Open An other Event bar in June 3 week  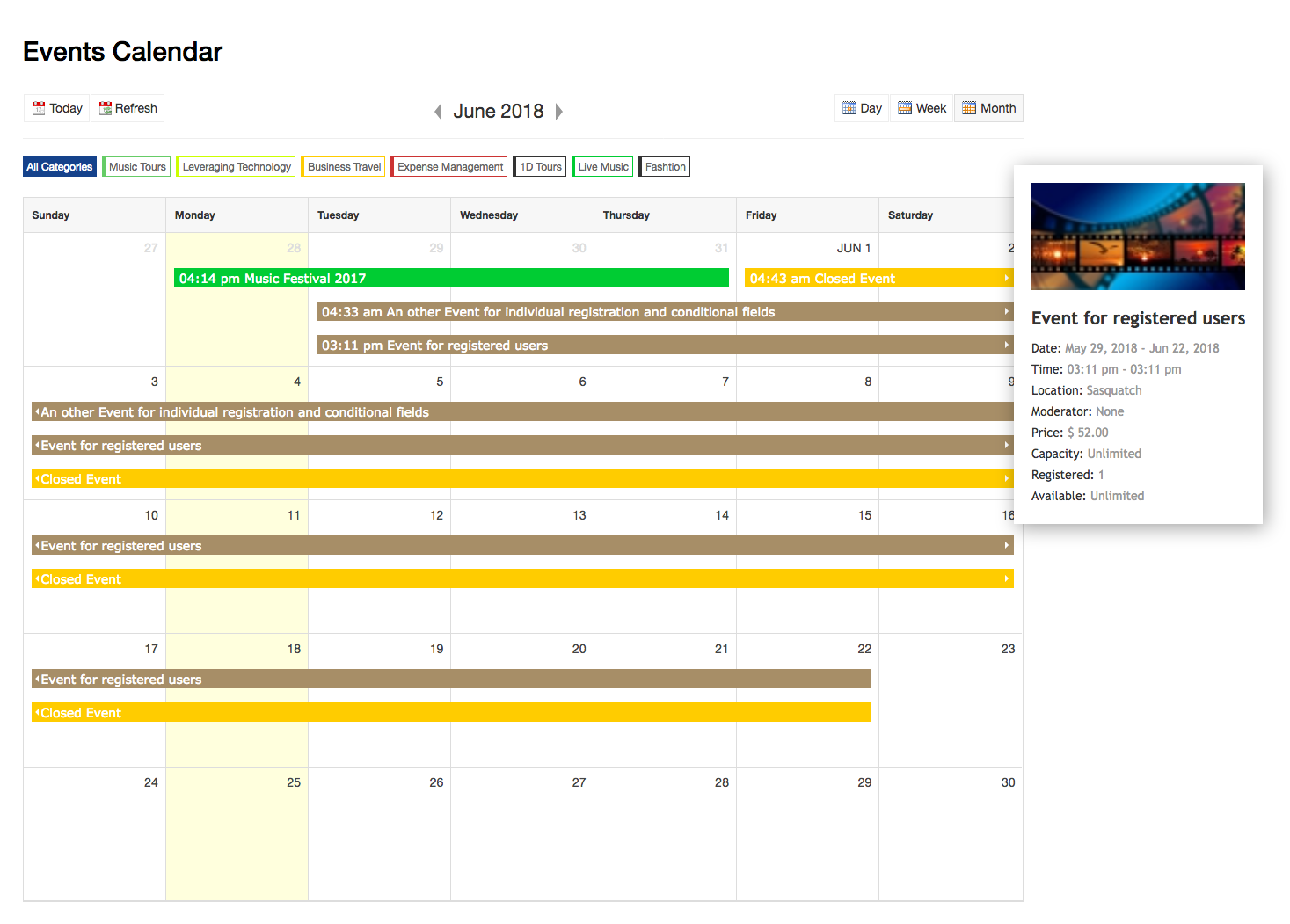click(522, 412)
